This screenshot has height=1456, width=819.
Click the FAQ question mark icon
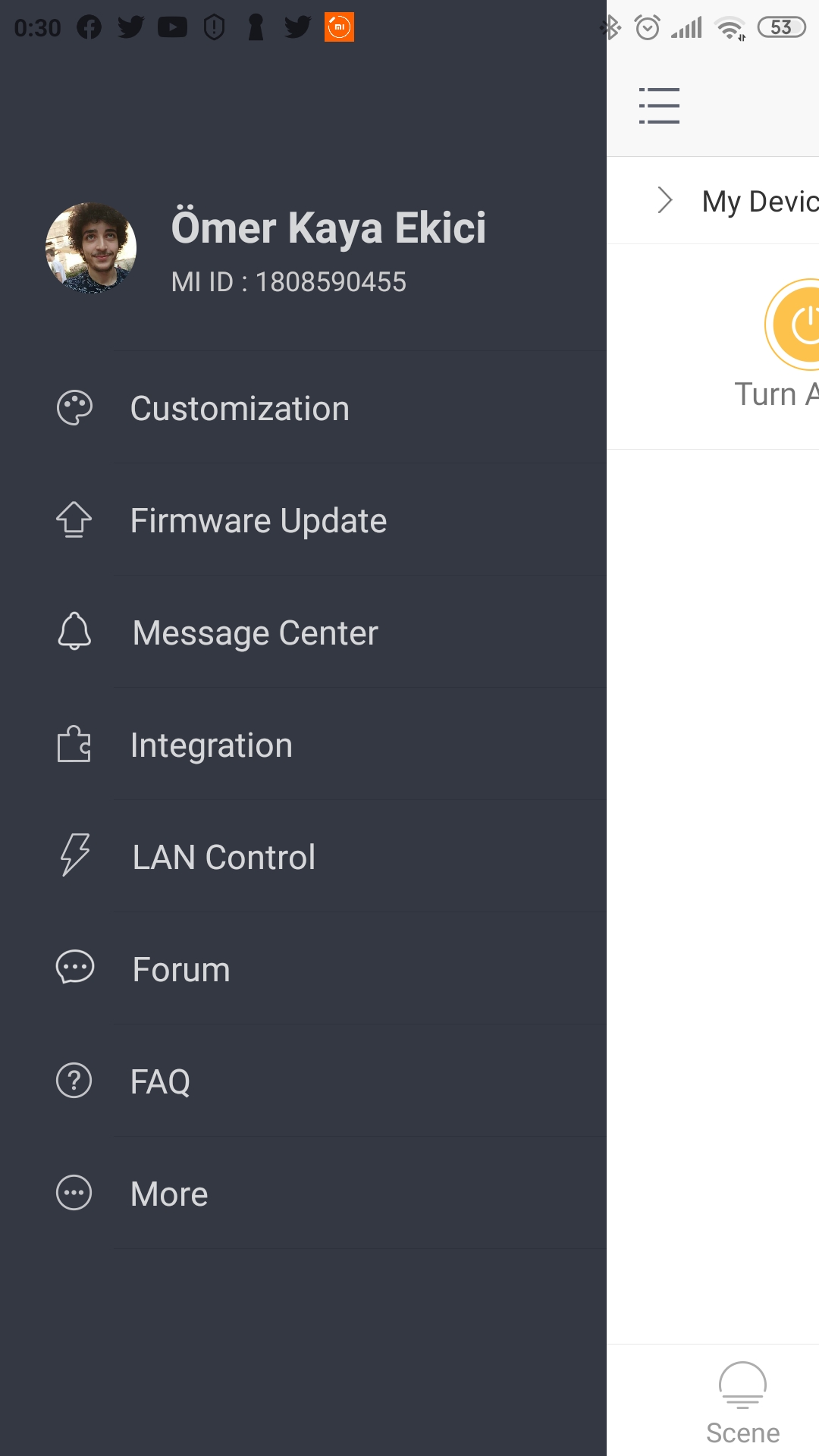[x=74, y=1081]
